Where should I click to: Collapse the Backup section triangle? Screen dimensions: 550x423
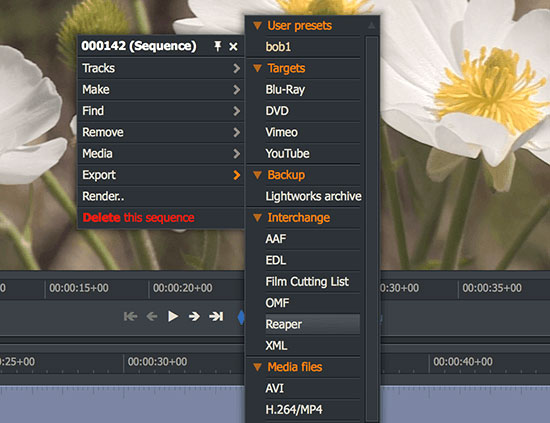tap(257, 175)
